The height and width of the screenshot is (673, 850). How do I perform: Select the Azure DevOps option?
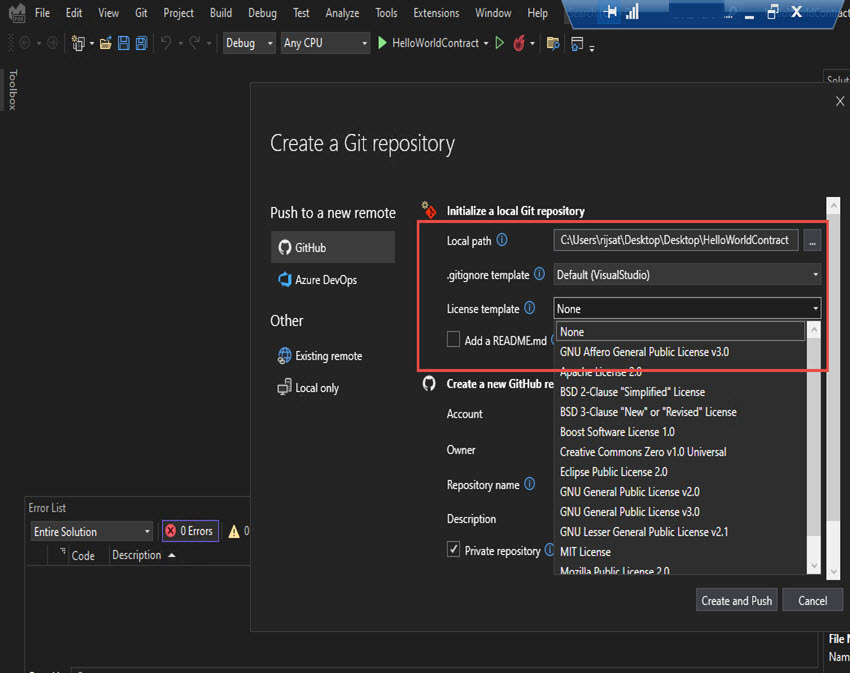(x=322, y=280)
